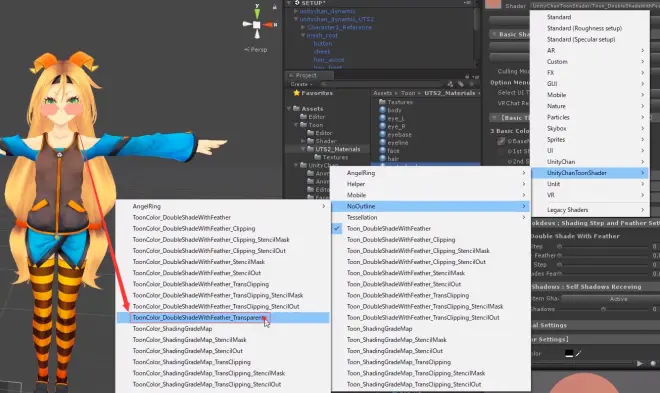Click the Shader folder icon in Project tree
660x393 pixels.
tap(311, 141)
